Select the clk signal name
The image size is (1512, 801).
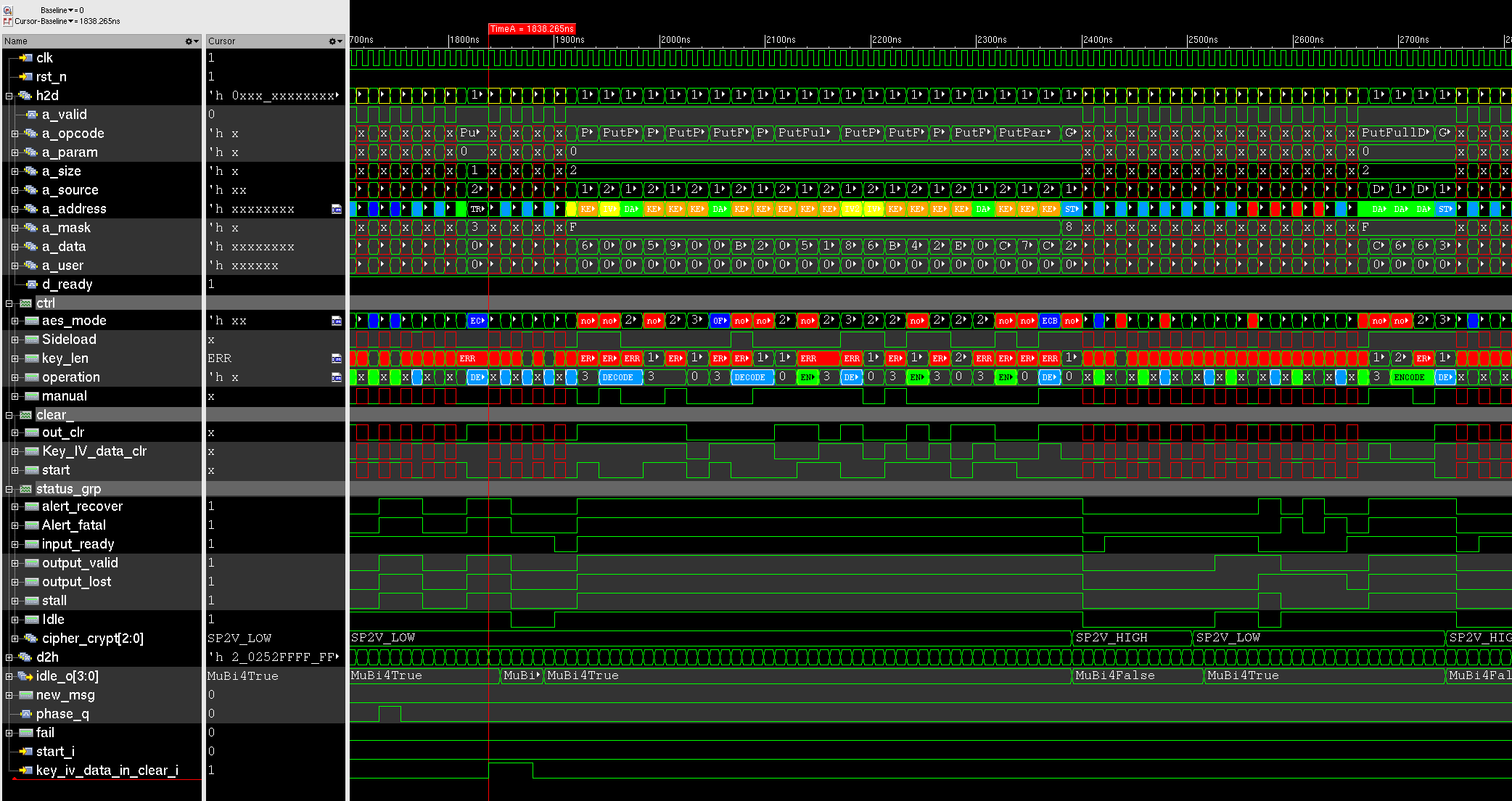44,57
